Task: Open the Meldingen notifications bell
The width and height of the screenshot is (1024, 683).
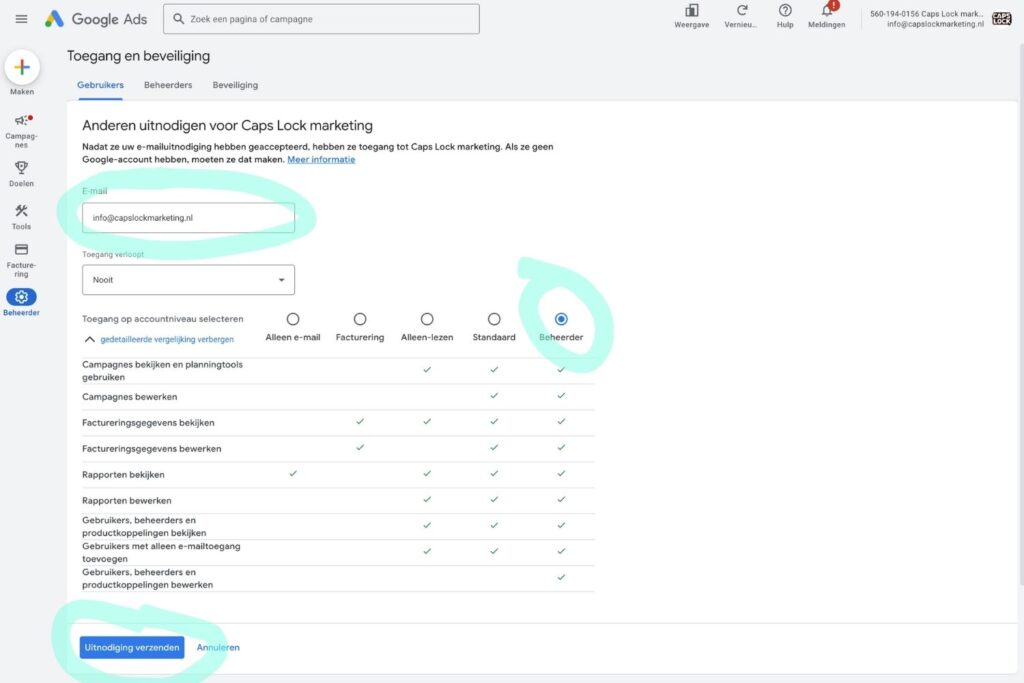Action: pyautogui.click(x=827, y=10)
